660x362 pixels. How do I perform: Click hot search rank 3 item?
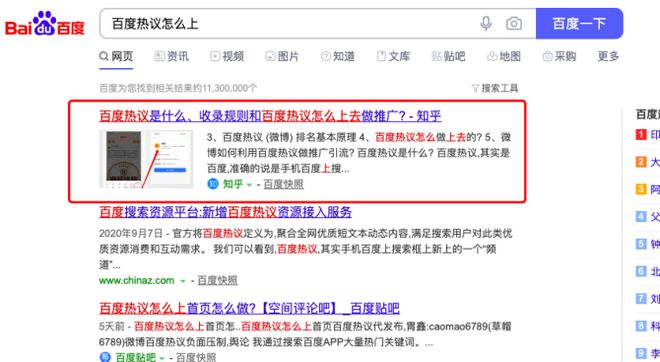pos(647,189)
